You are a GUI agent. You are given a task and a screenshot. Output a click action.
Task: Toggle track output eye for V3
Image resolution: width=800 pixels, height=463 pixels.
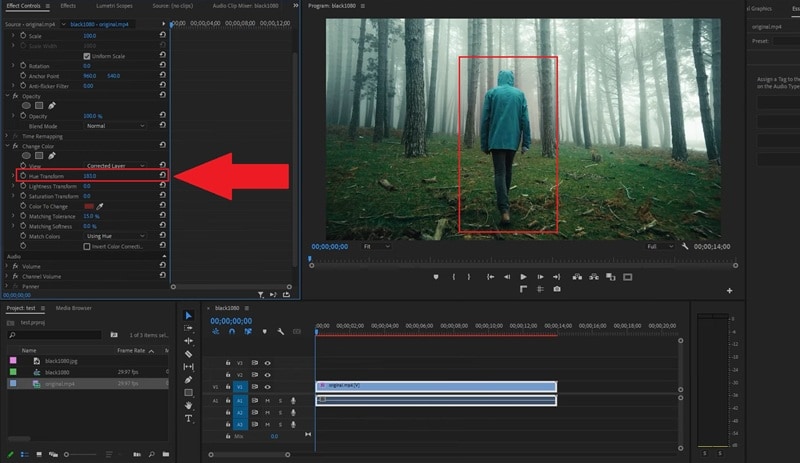click(267, 363)
